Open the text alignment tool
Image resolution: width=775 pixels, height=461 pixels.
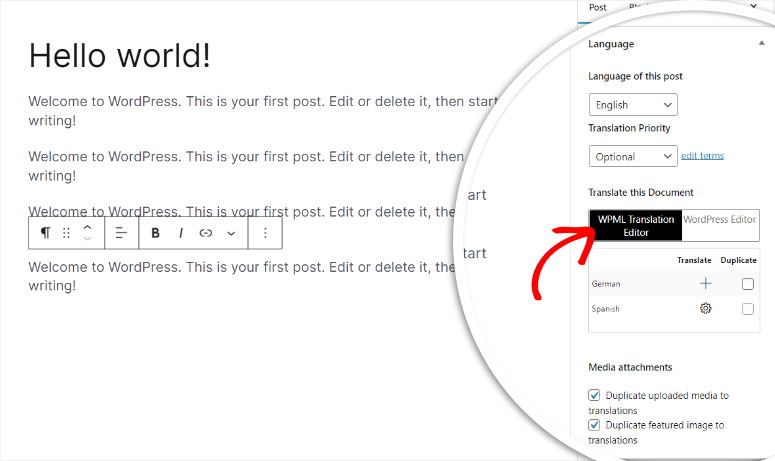pos(121,233)
